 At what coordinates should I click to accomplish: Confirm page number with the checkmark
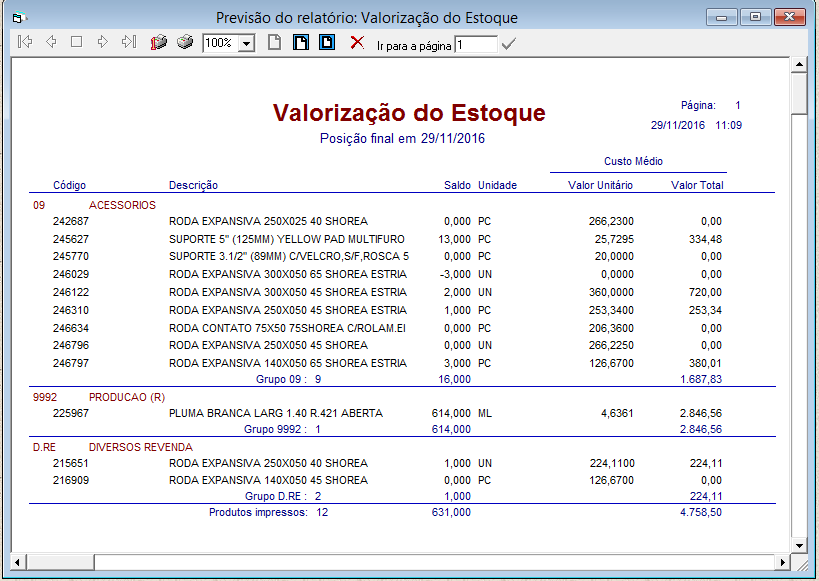[509, 44]
